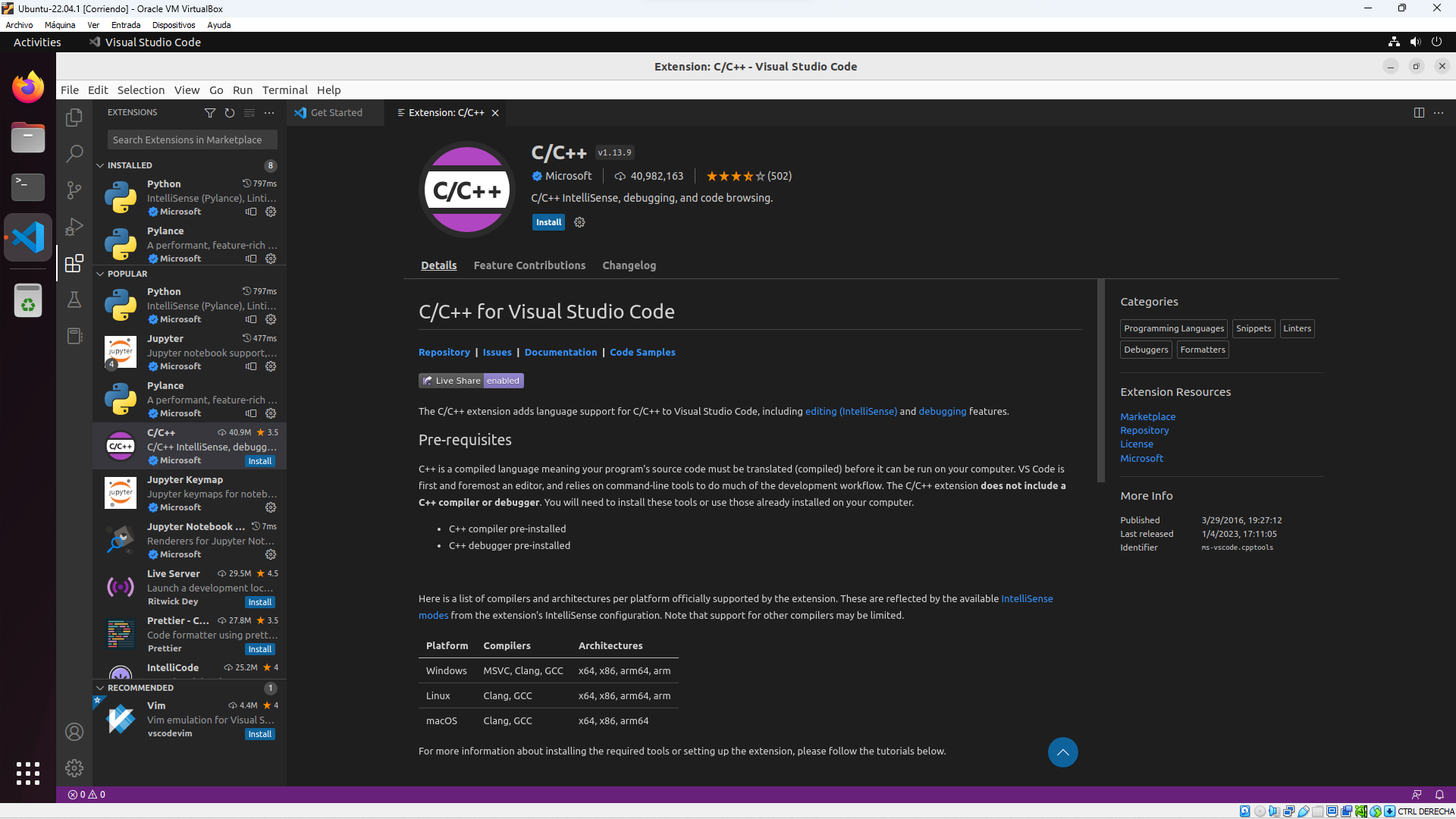The height and width of the screenshot is (819, 1456).
Task: Toggle Live Share enabled badge
Action: tap(471, 380)
